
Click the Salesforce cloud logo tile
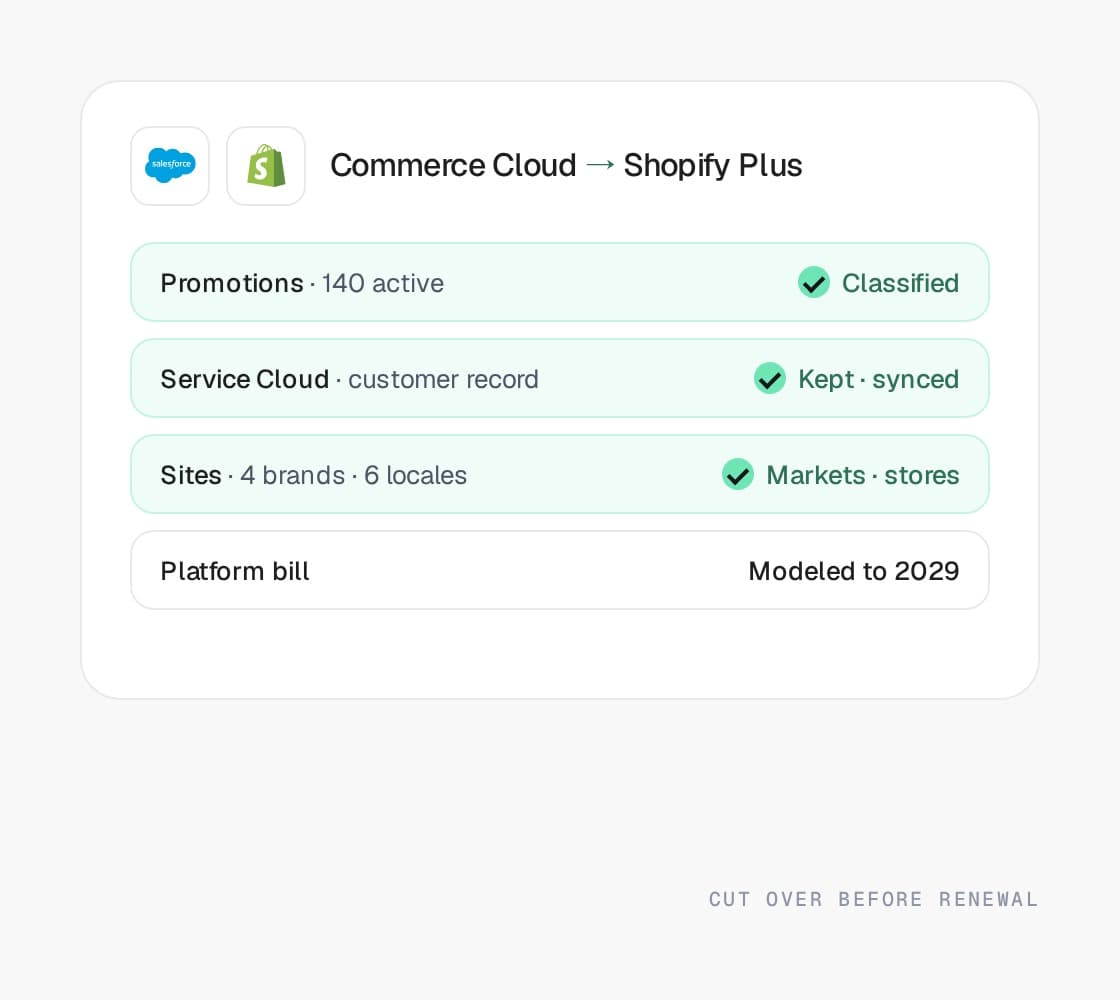tap(170, 166)
